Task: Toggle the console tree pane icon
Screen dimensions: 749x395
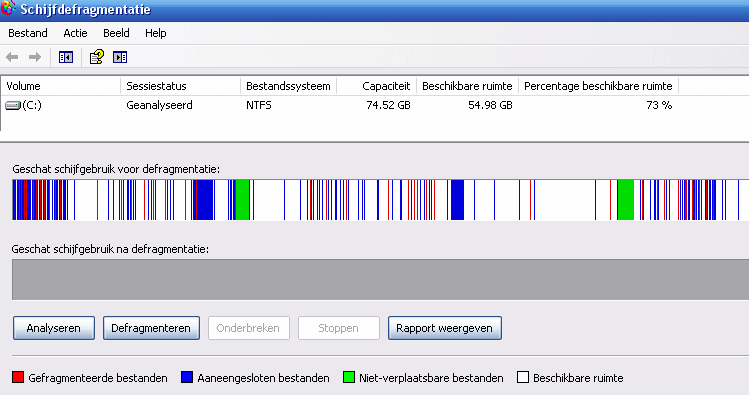Action: pyautogui.click(x=66, y=57)
